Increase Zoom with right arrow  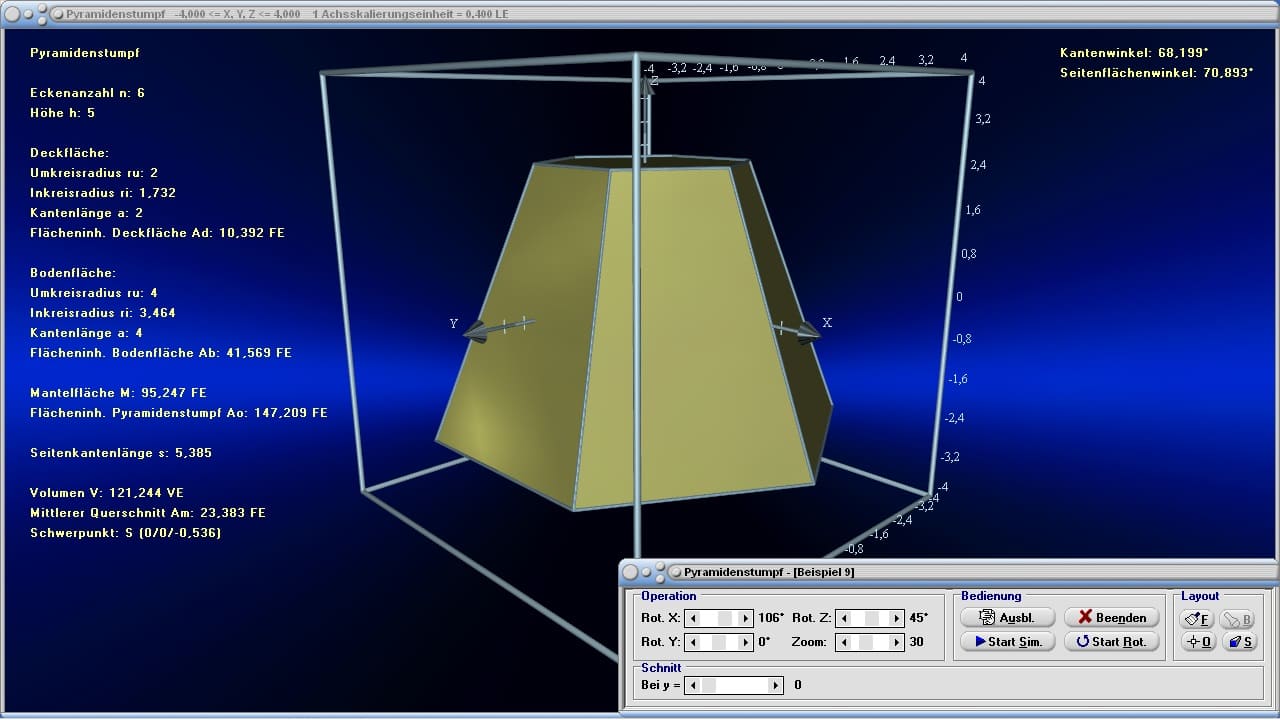pyautogui.click(x=896, y=642)
